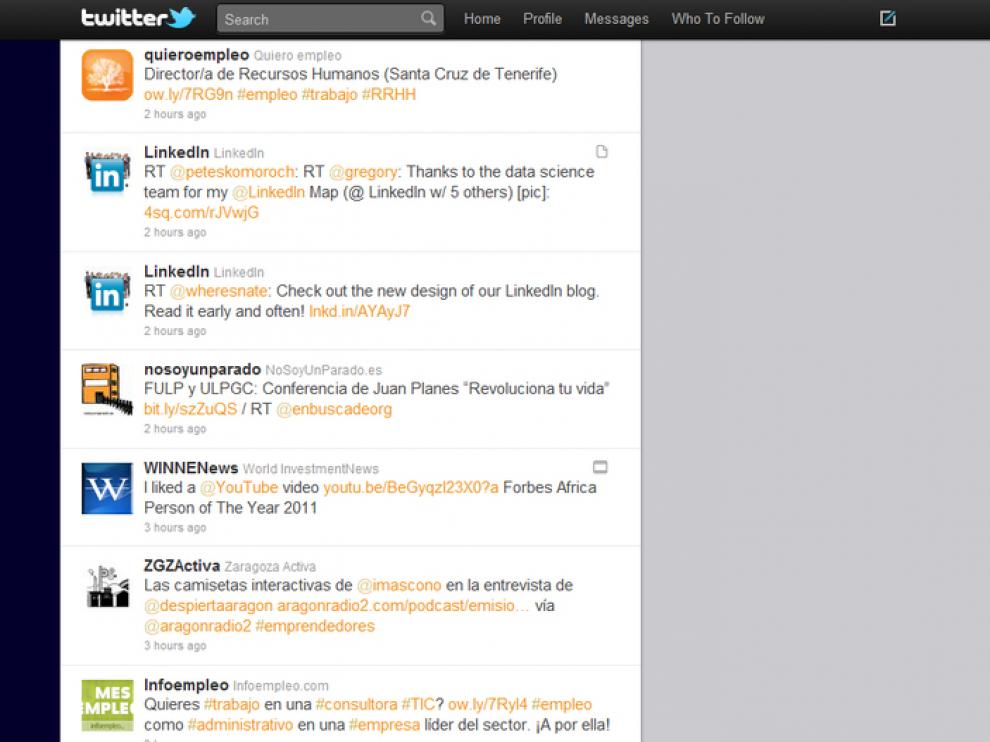Click the 'World InvestmentNews' display name
Screen dimensions: 990x742
tap(311, 469)
